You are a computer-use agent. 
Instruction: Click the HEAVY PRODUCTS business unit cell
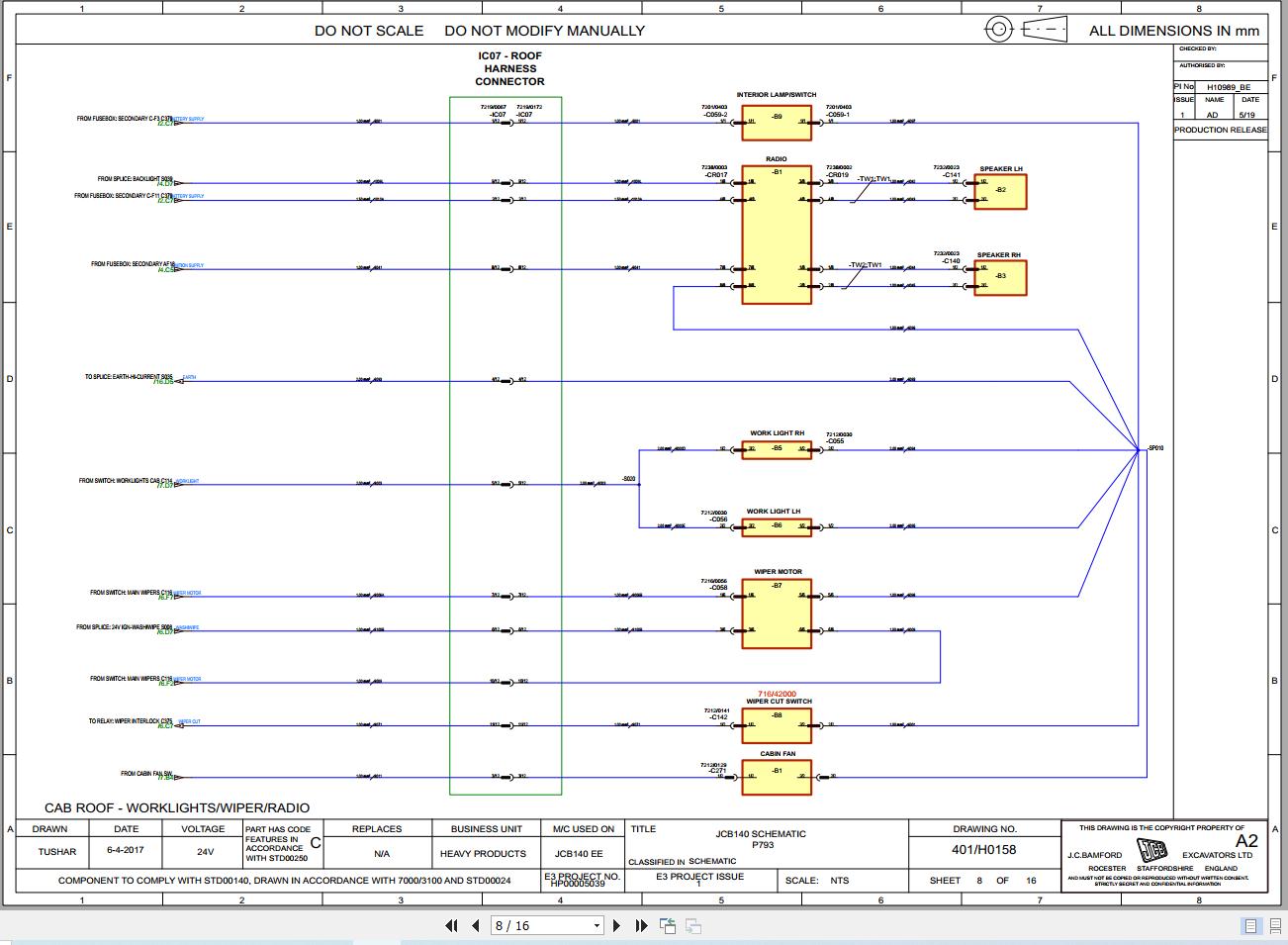pyautogui.click(x=483, y=853)
